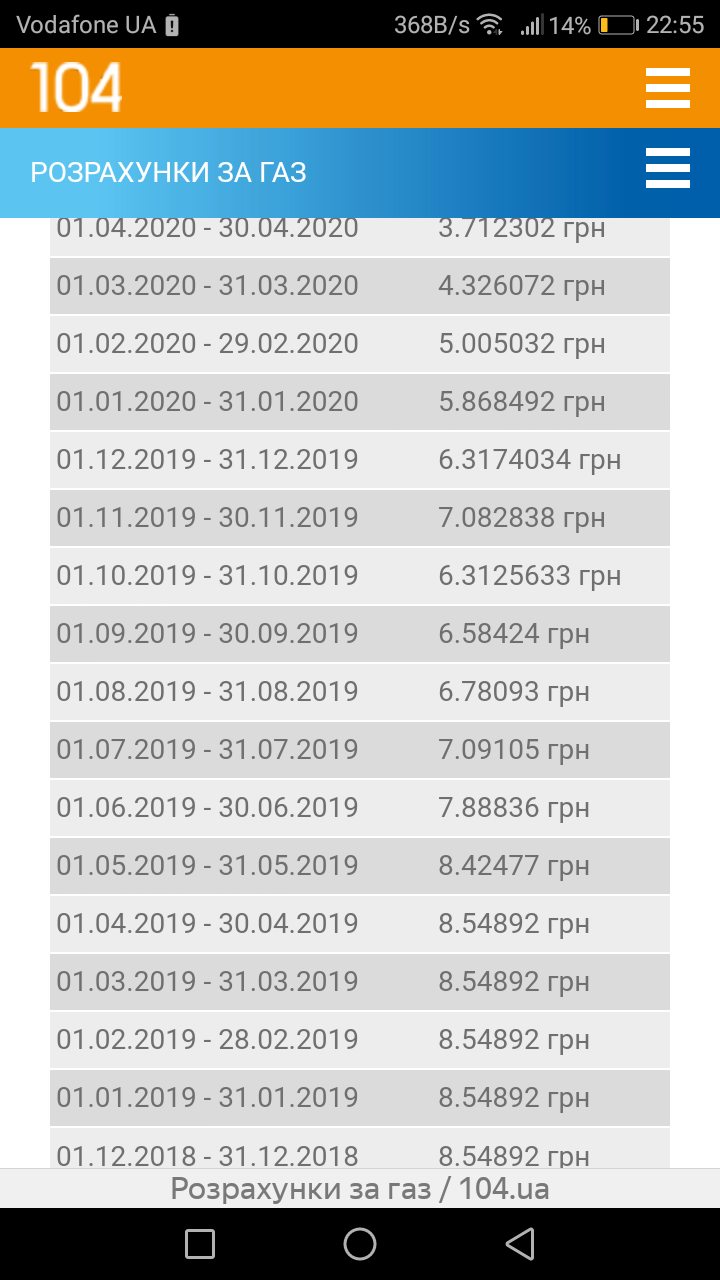Tap the 7.082838 грн price value
Viewport: 720px width, 1280px height.
(x=521, y=518)
